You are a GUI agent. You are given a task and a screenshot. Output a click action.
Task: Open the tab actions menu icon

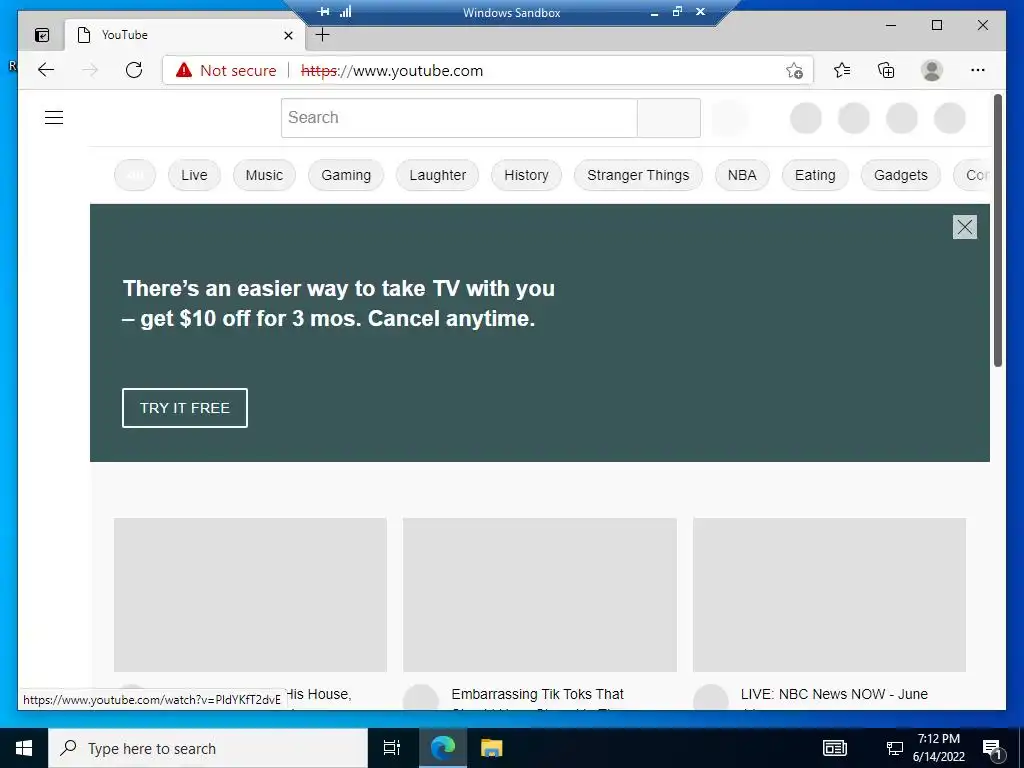tap(42, 35)
